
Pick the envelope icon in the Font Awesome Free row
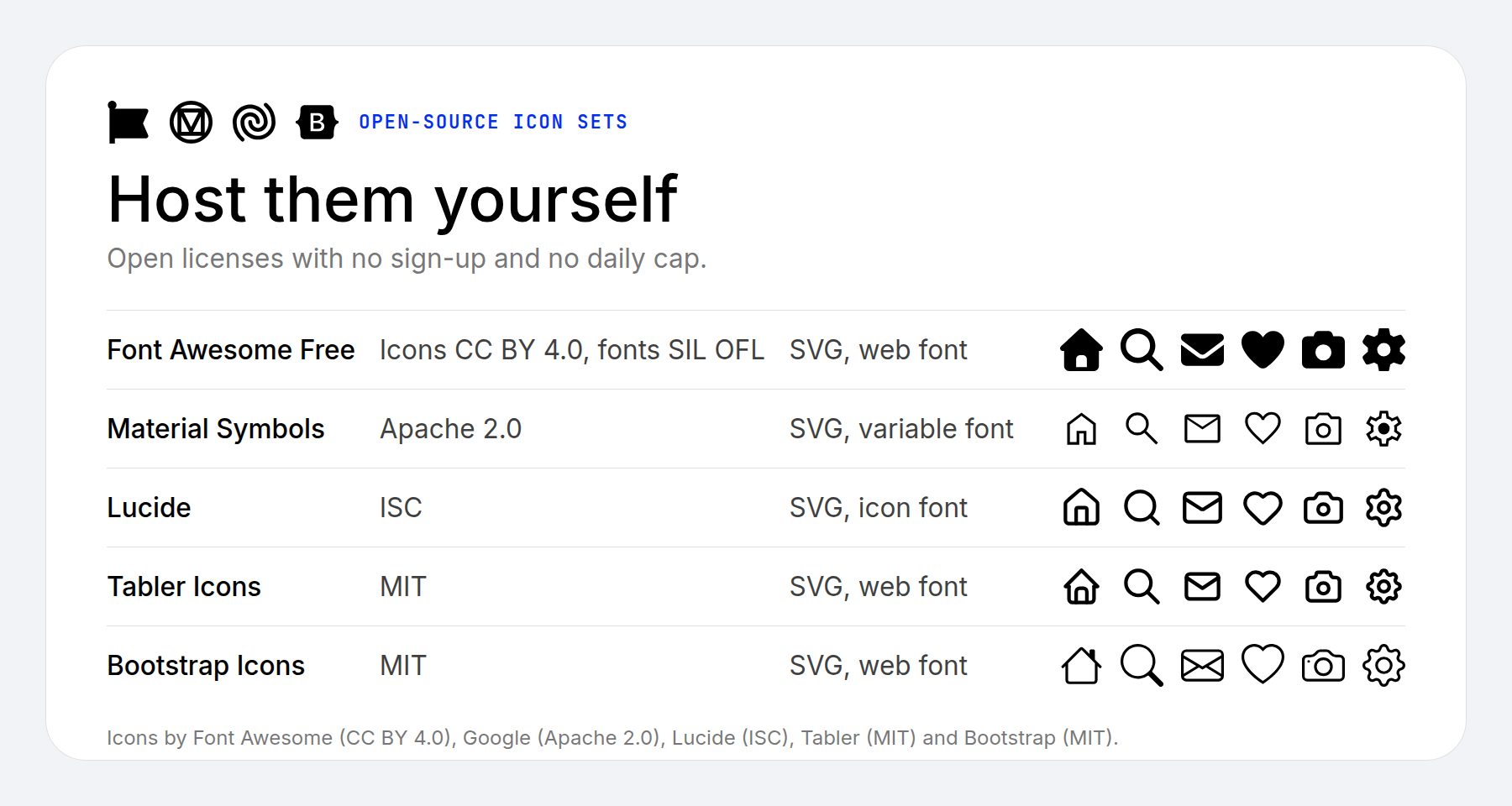point(1203,350)
